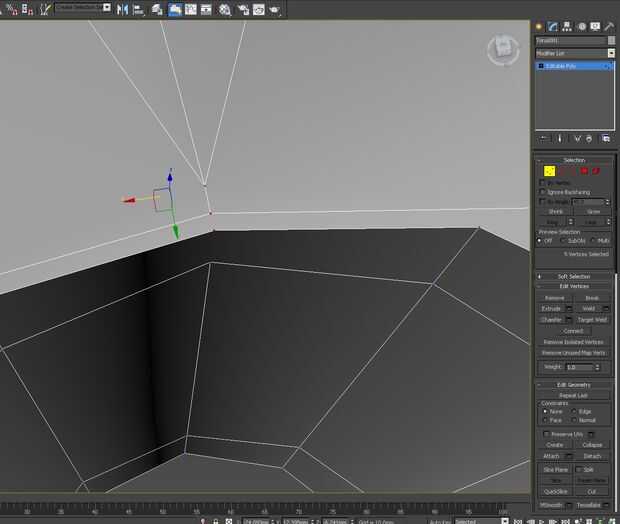This screenshot has height=524, width=620.
Task: Select Polygon sub-object level icon
Action: coord(584,171)
